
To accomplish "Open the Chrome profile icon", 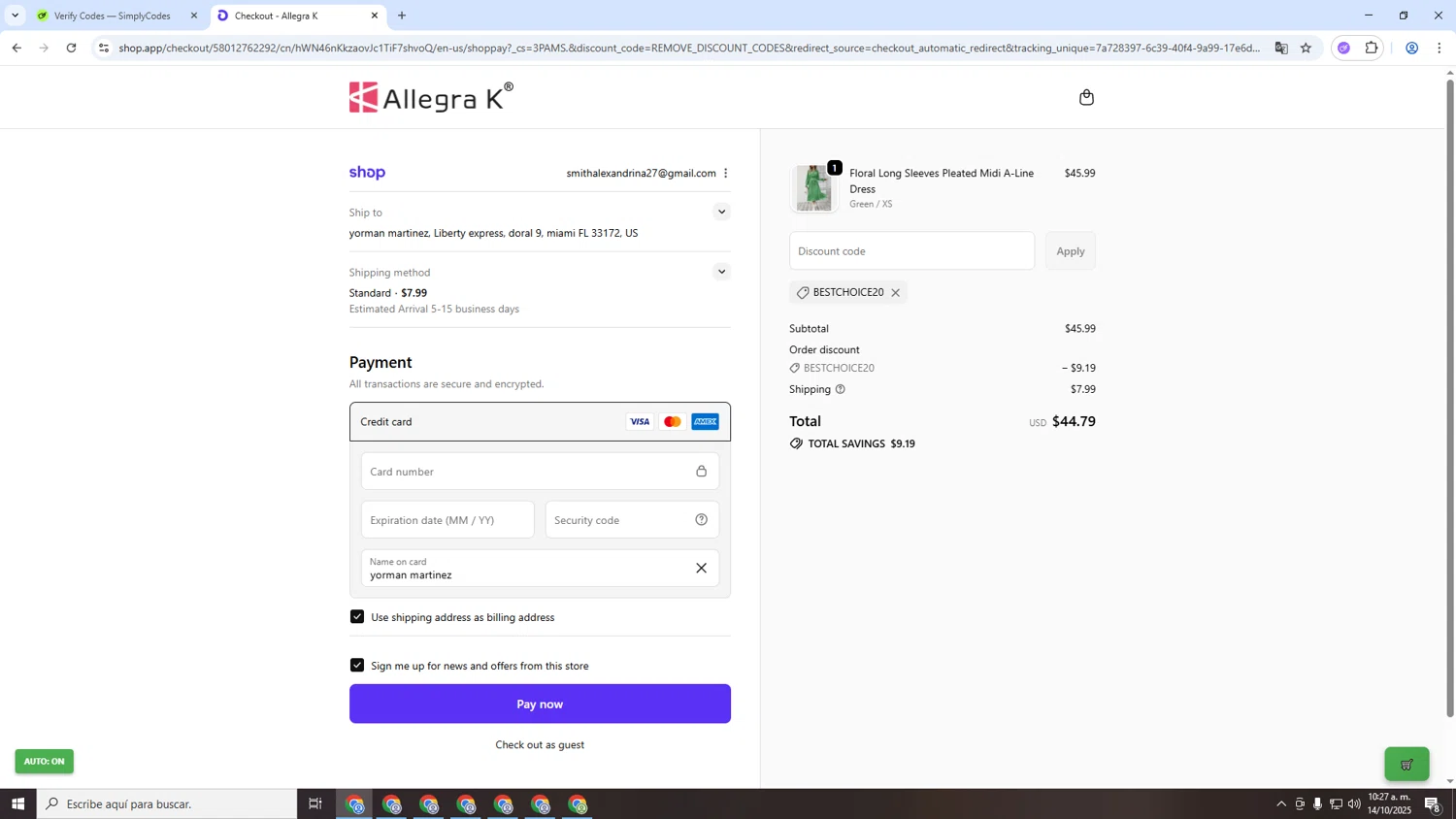I will coord(1411,49).
